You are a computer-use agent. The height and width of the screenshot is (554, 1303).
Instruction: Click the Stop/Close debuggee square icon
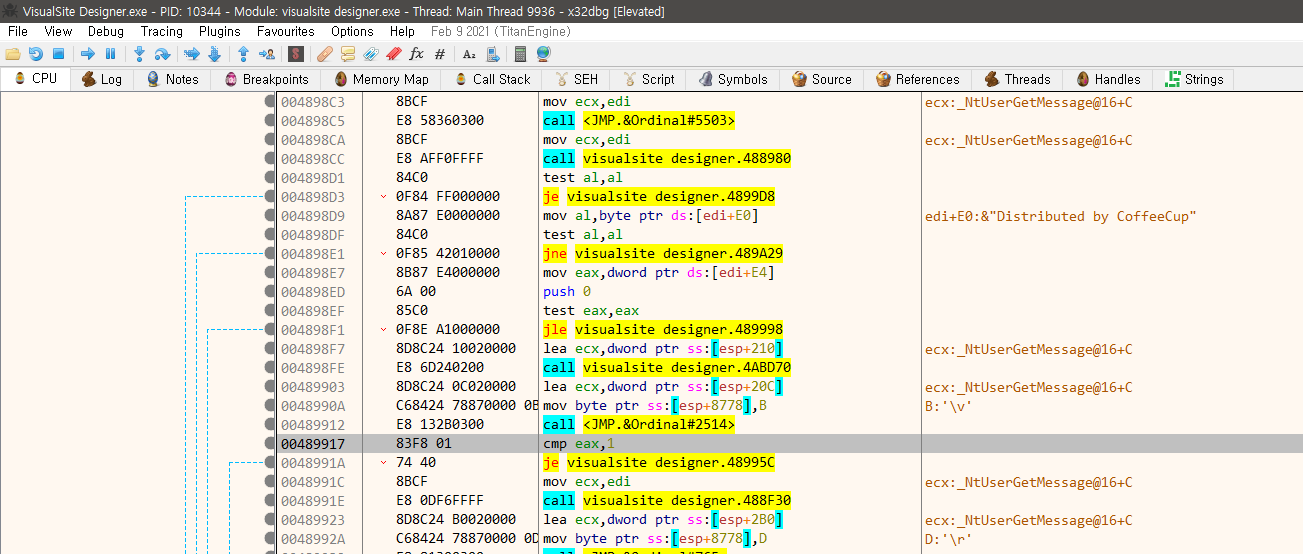coord(58,54)
